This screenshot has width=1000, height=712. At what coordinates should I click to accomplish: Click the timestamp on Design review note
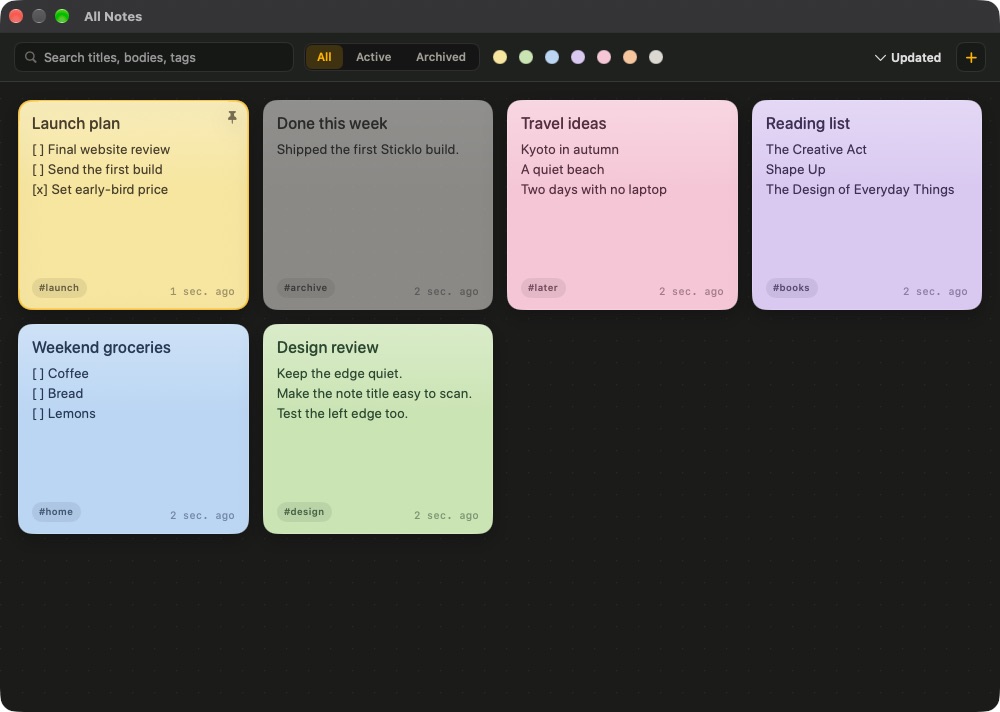click(x=446, y=515)
